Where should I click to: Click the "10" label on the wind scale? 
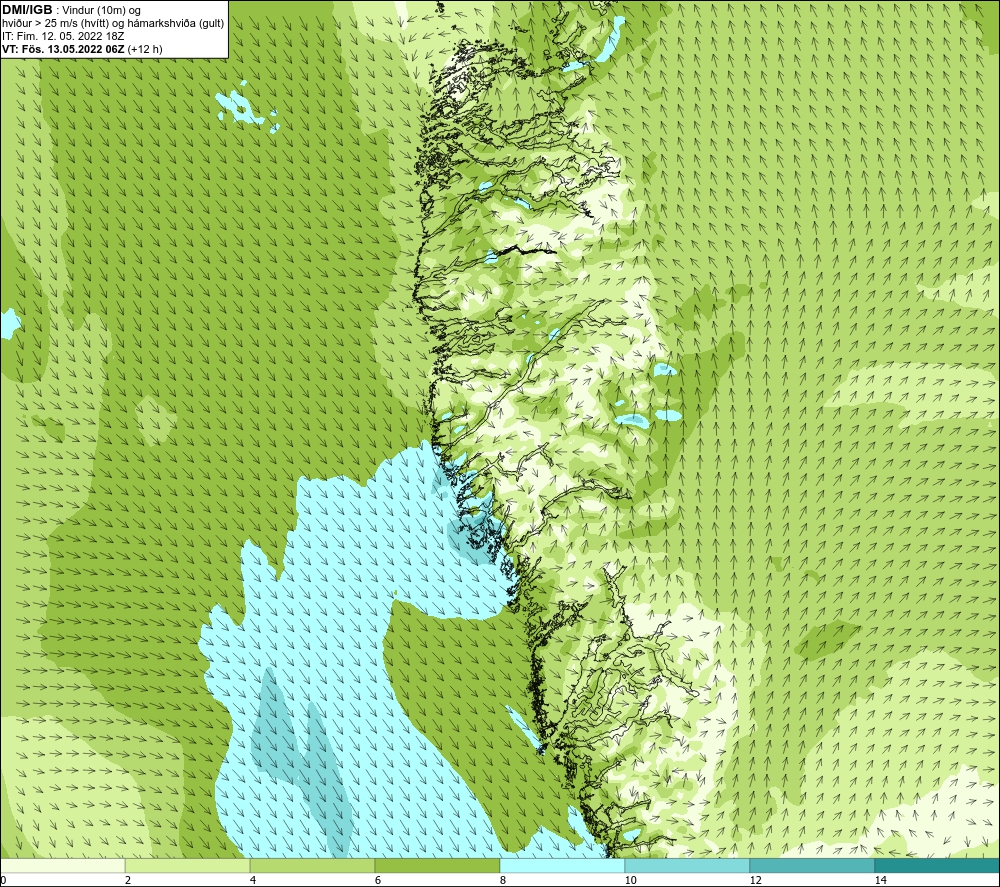(x=631, y=881)
